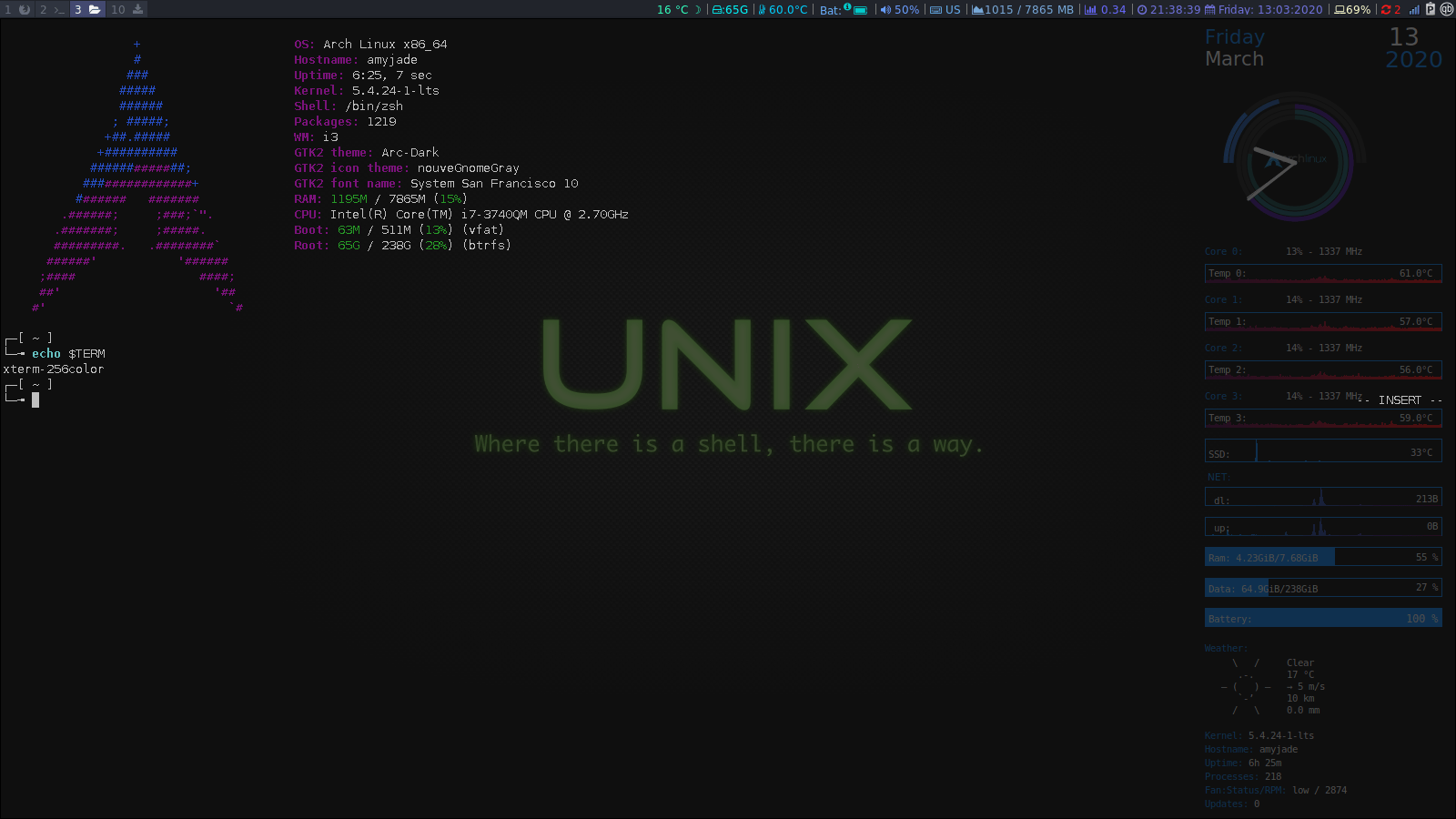
Task: Click the xterm-256color output line
Action: 54,369
